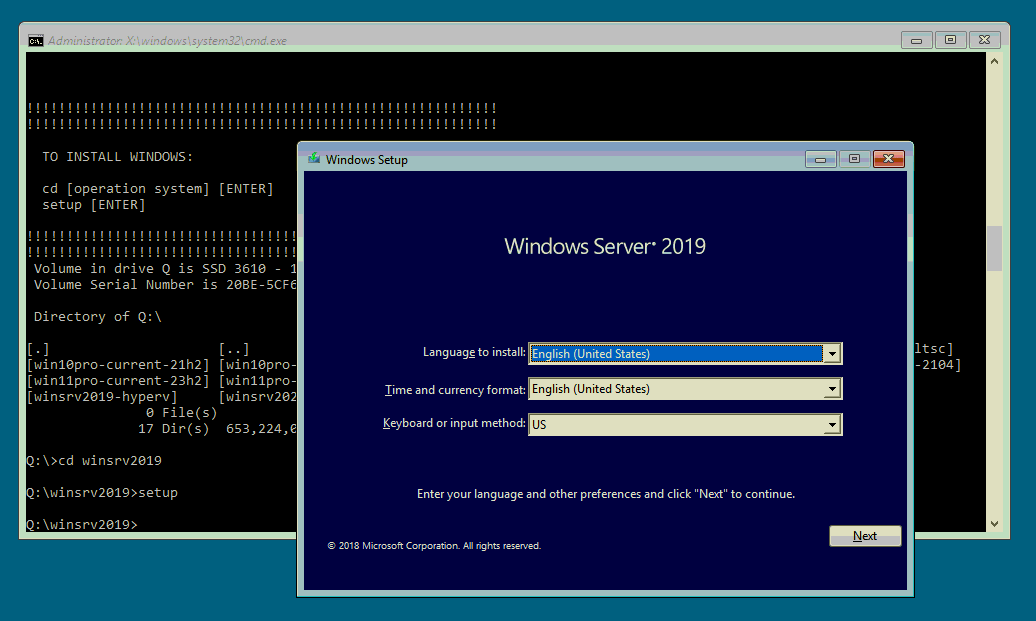Click the "Language to install" label
The image size is (1036, 621).
tap(474, 353)
